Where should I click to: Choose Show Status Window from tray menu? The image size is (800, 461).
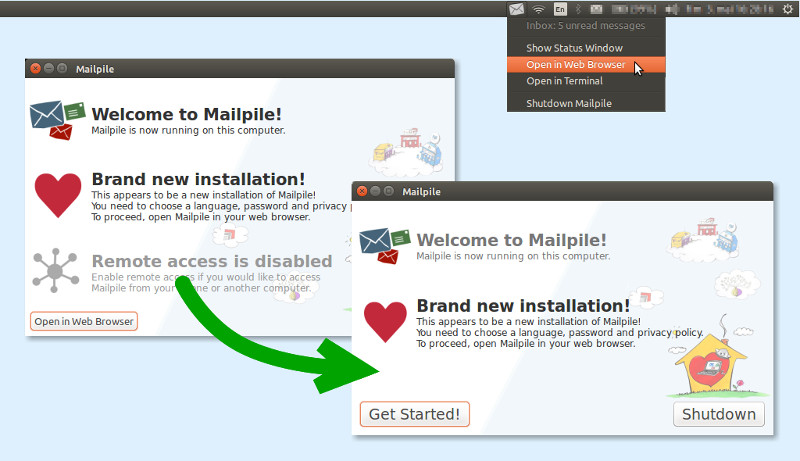tap(586, 48)
